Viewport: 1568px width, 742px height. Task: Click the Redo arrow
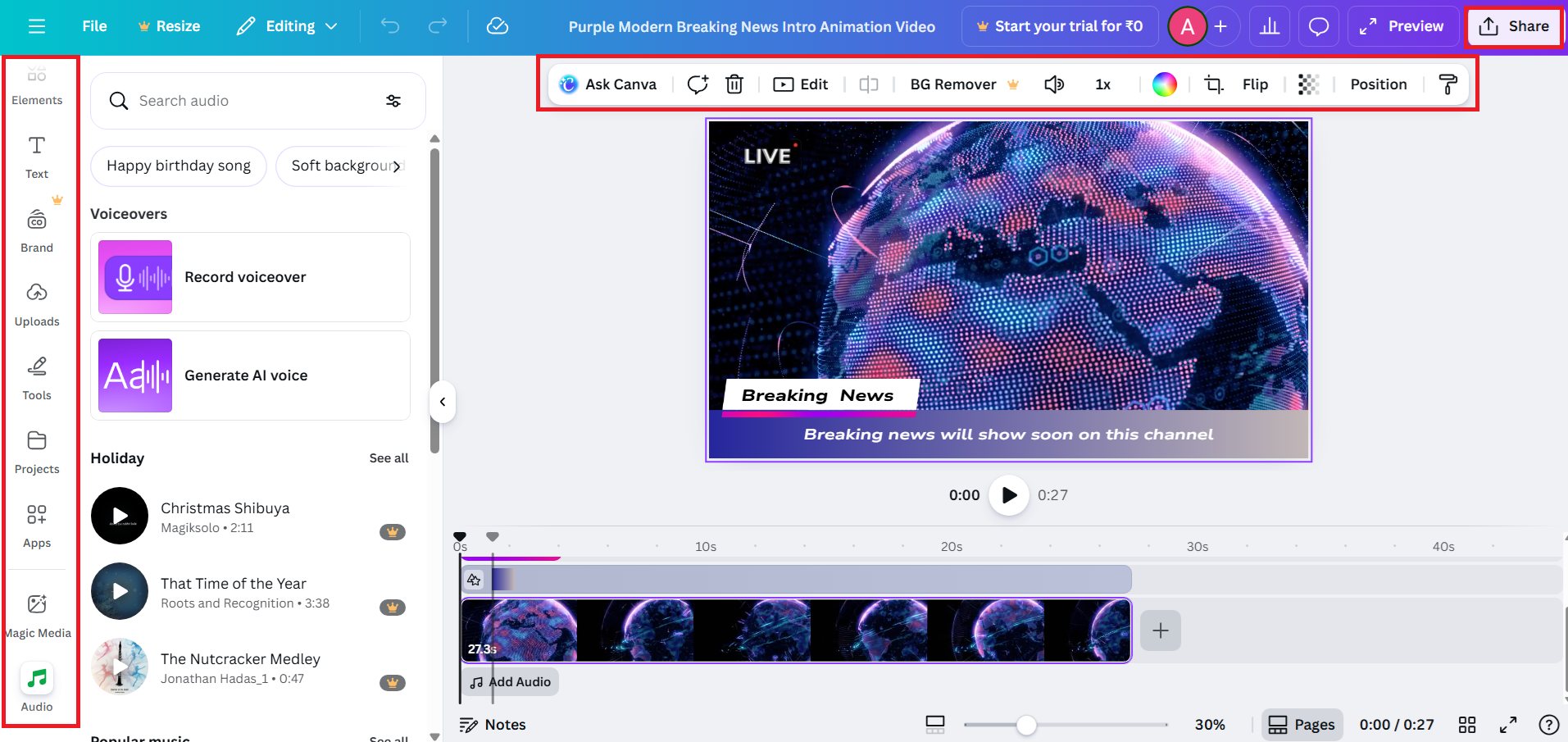[438, 26]
